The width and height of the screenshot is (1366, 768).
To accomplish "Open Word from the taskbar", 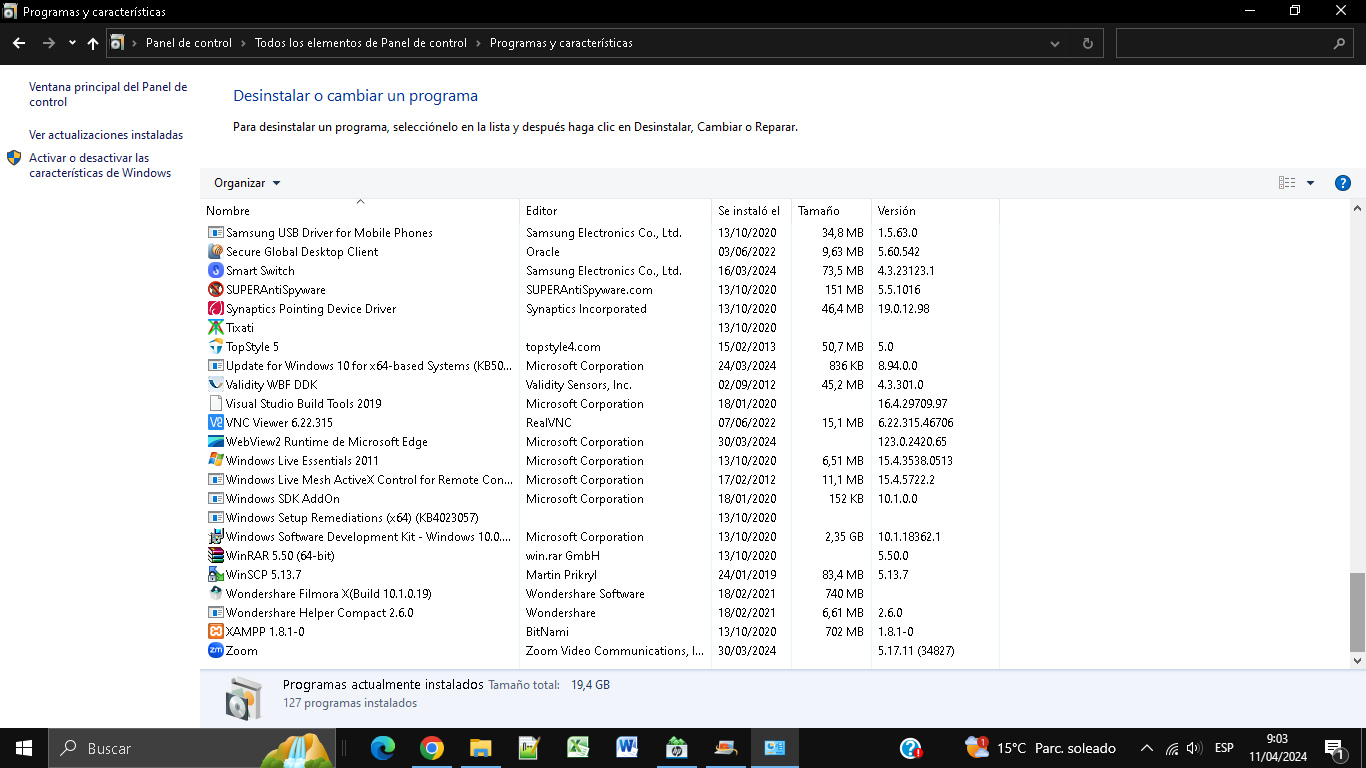I will (x=628, y=748).
